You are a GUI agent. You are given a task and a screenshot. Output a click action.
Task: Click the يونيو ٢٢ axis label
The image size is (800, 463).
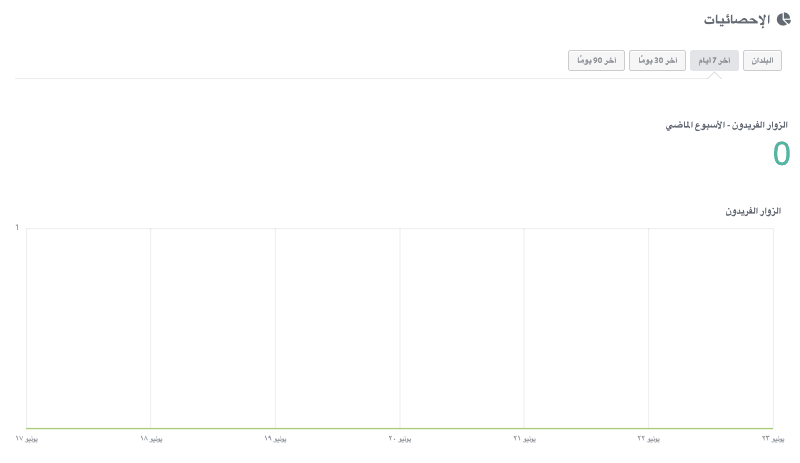[648, 438]
